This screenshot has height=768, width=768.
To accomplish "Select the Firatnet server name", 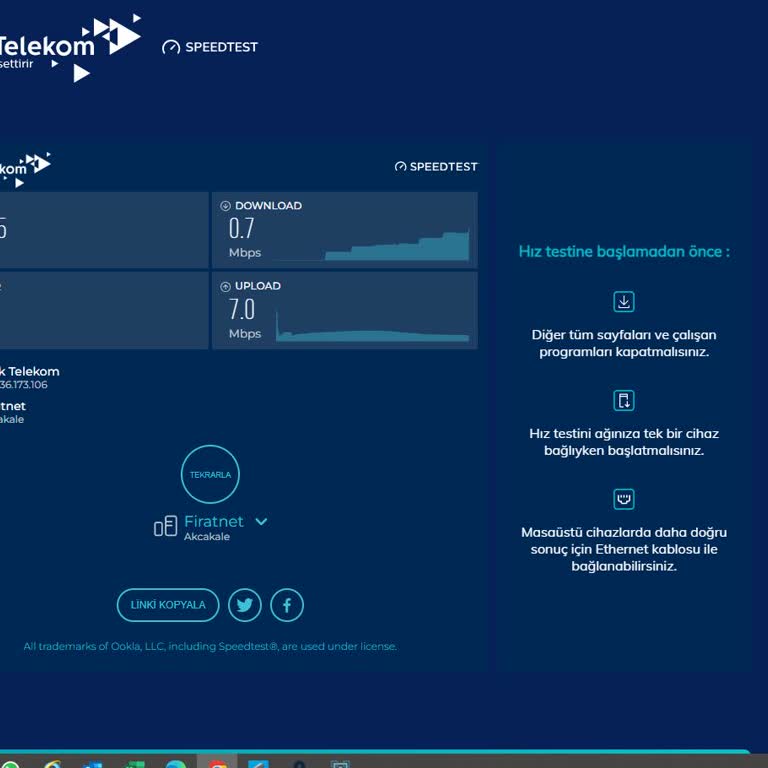I will (x=214, y=522).
